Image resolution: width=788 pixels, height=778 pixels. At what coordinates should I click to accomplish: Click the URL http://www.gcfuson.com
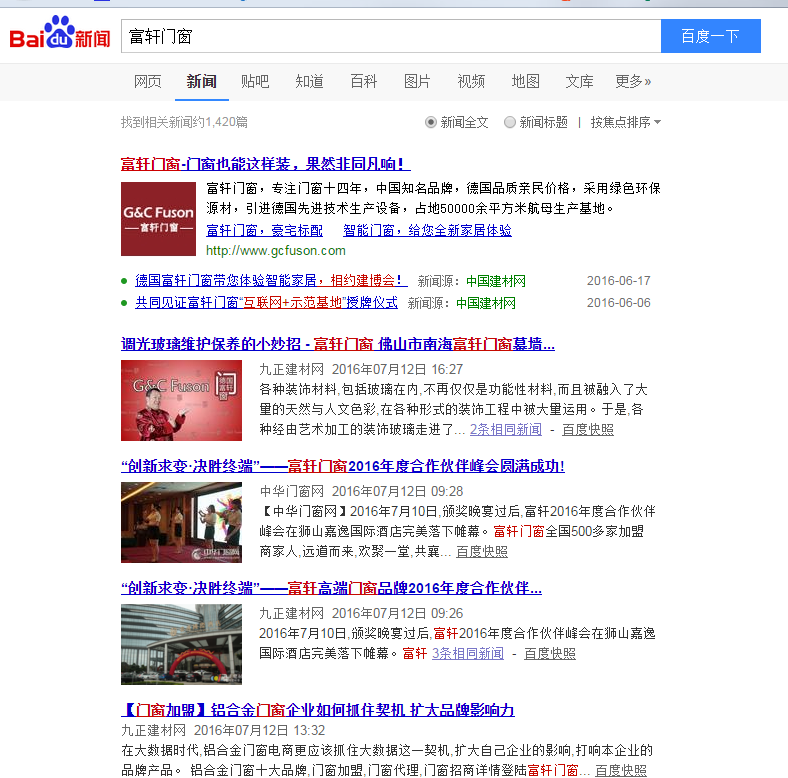pos(276,250)
